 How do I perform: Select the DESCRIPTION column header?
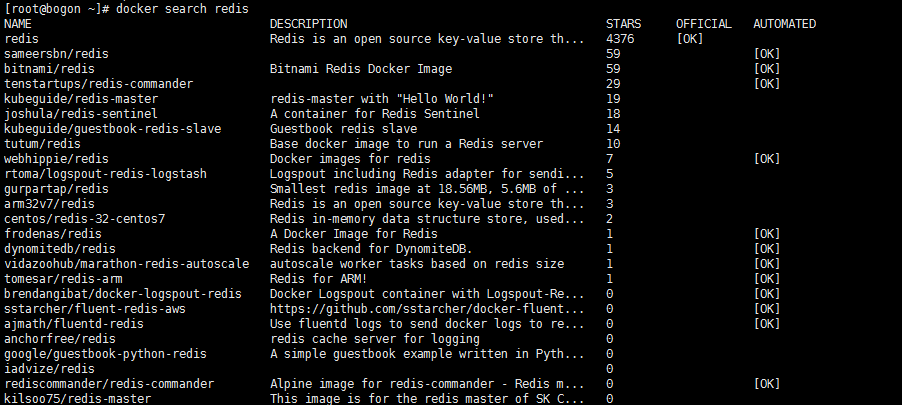click(x=308, y=24)
